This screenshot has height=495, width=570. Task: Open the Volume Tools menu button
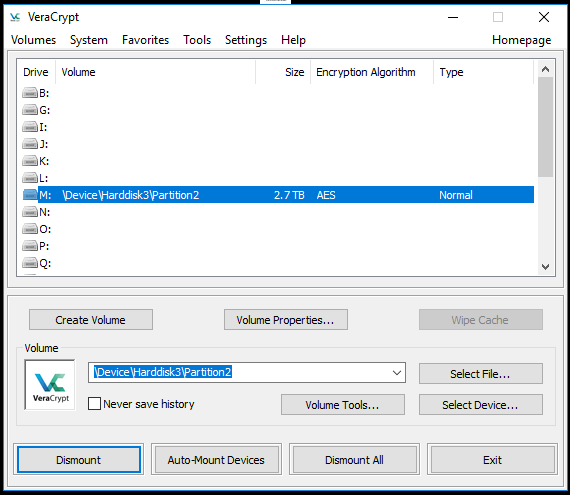pos(342,405)
